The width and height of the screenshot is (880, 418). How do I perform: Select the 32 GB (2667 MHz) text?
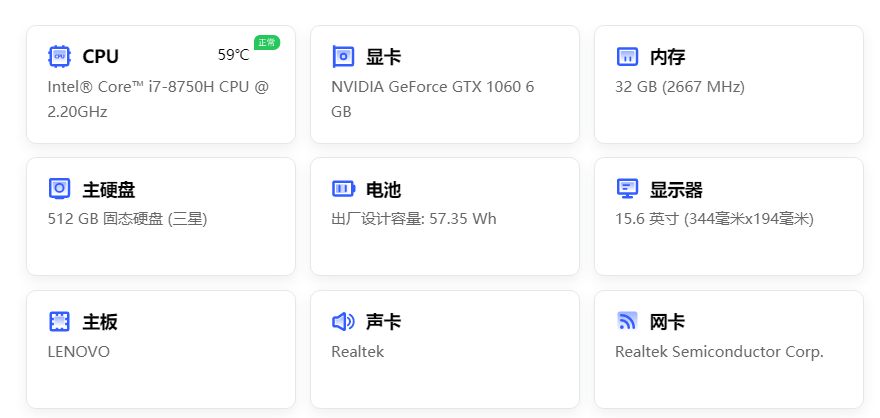[680, 87]
